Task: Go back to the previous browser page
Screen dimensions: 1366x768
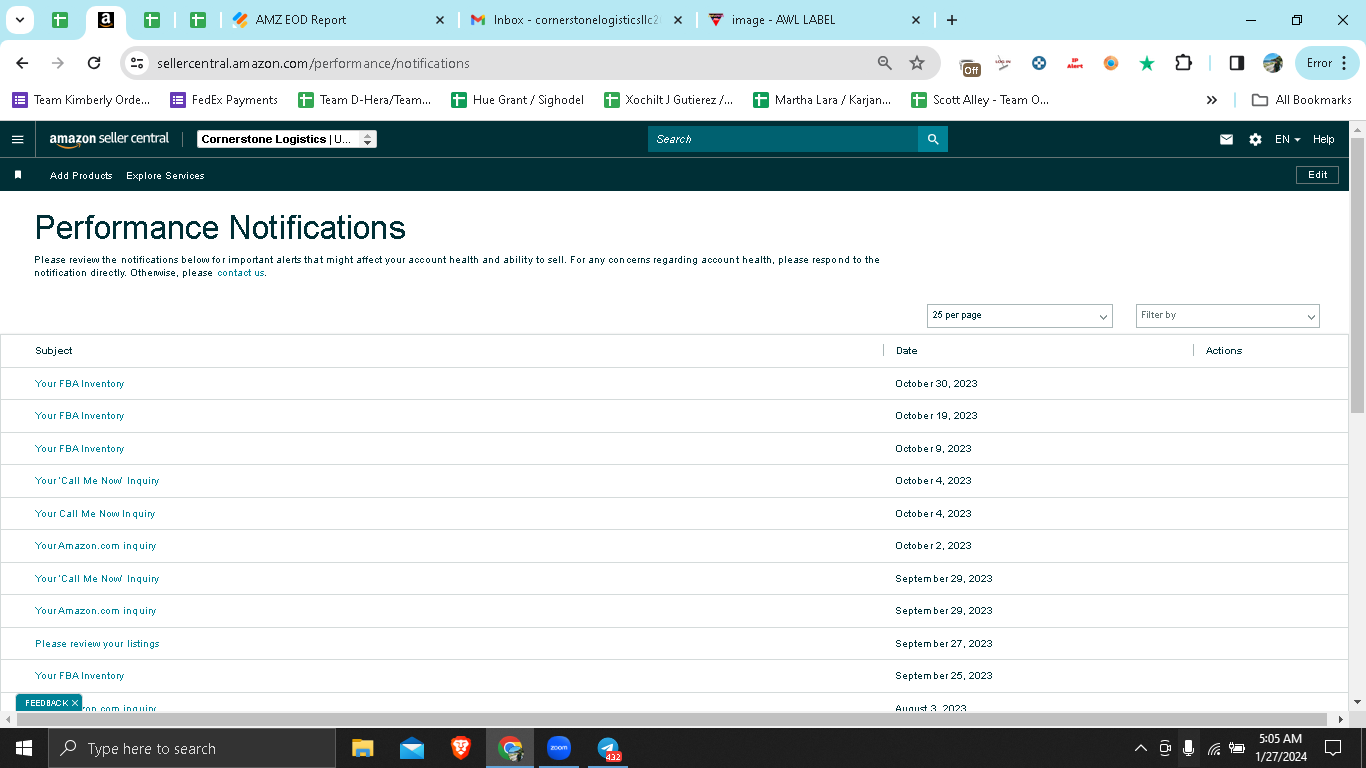Action: coord(23,63)
